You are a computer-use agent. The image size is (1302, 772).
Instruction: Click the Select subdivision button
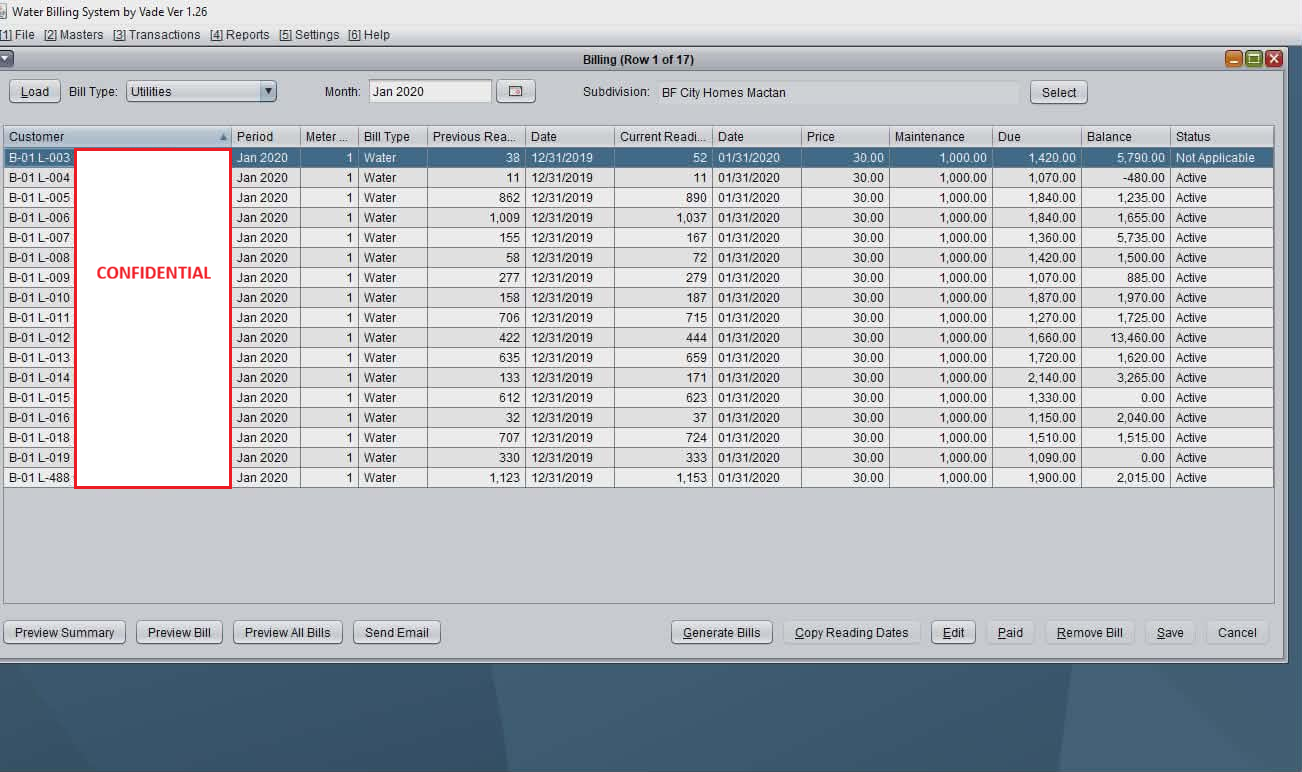click(x=1059, y=93)
